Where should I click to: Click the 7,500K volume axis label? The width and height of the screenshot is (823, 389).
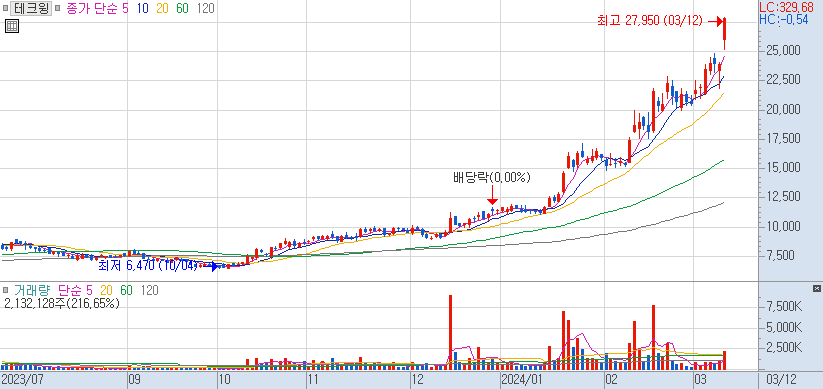[x=784, y=306]
